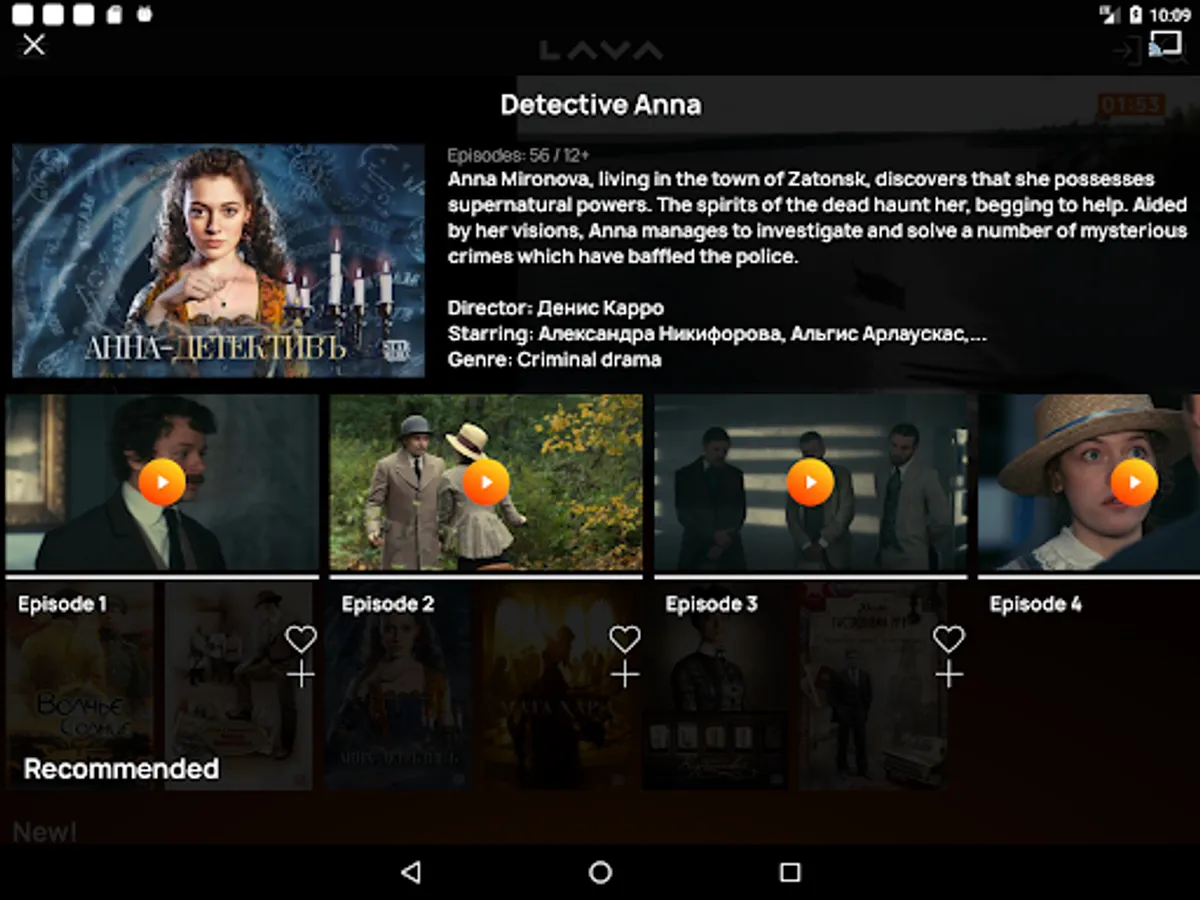Favorite Episode 3 with heart icon
This screenshot has width=1200, height=900.
949,638
